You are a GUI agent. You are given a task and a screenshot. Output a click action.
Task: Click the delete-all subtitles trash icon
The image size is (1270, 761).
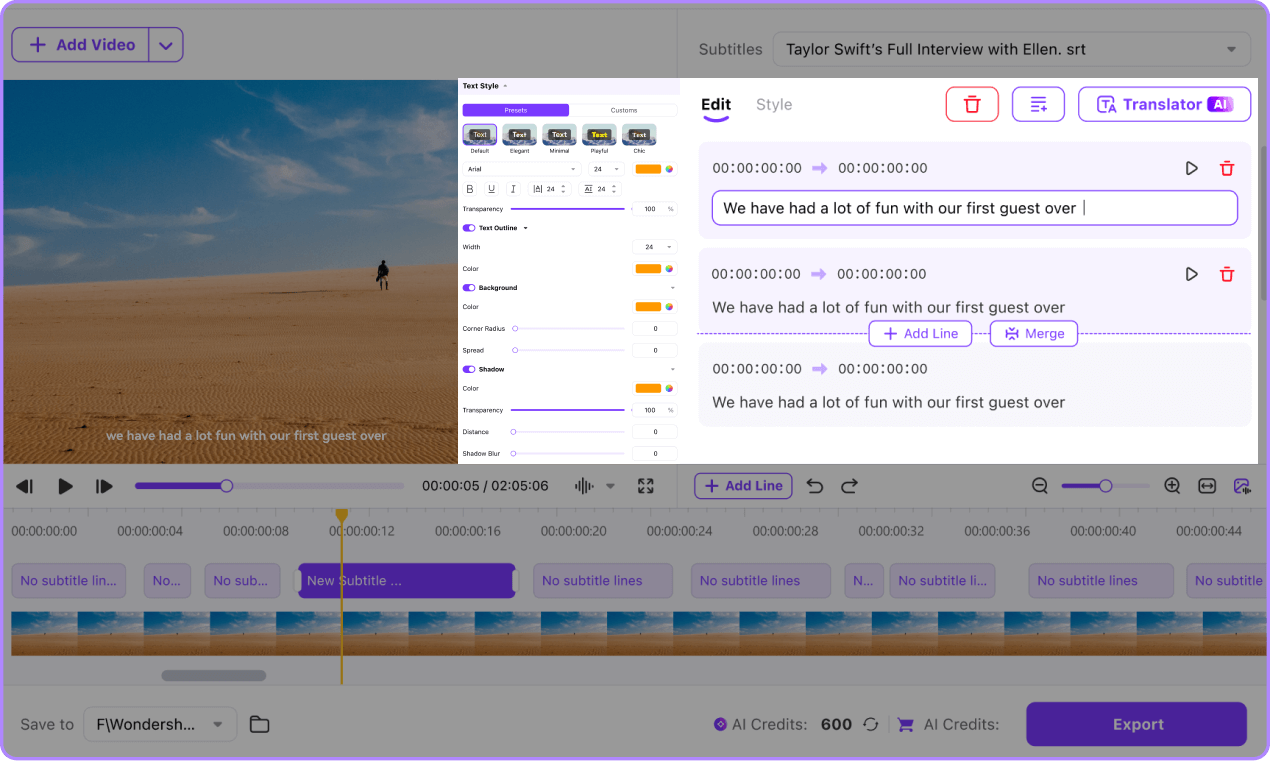coord(971,104)
